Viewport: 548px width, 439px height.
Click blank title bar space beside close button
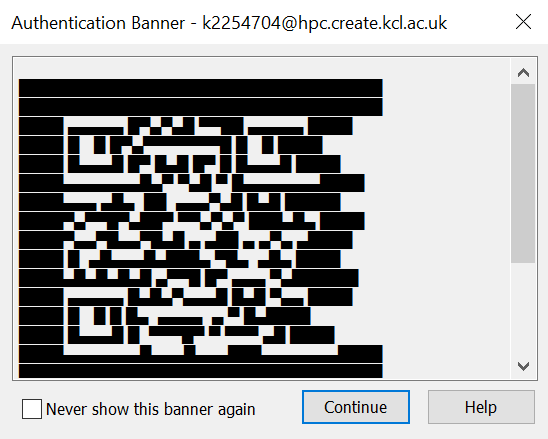click(x=481, y=22)
